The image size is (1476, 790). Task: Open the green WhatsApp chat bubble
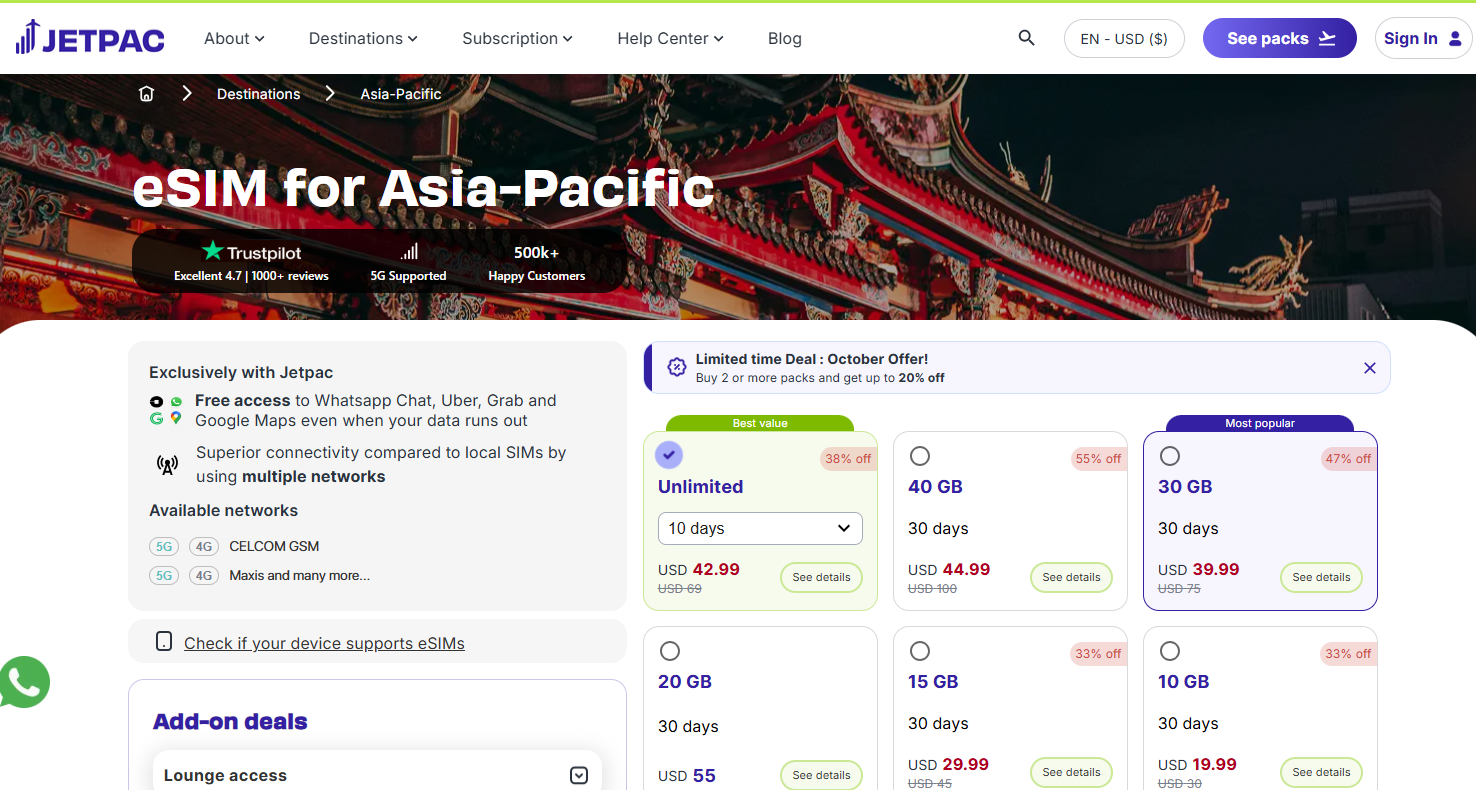(x=23, y=682)
